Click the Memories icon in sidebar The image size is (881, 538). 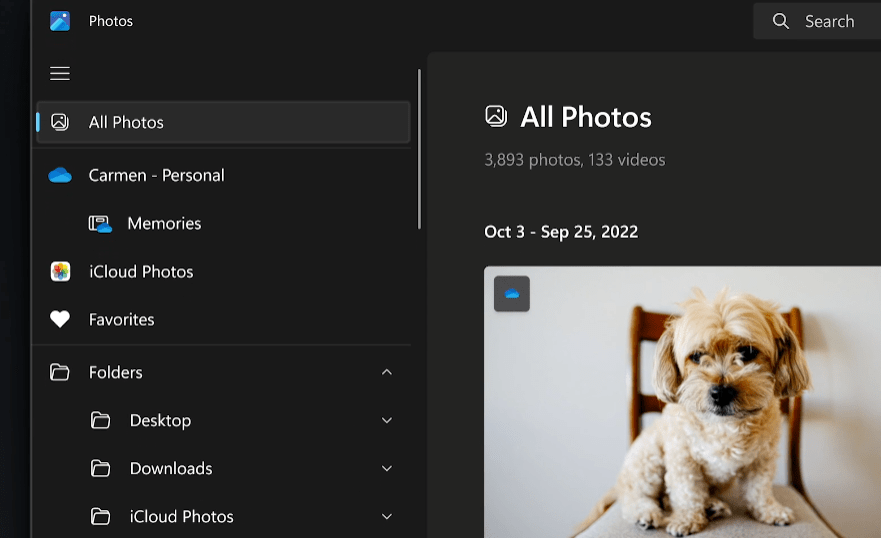point(100,224)
